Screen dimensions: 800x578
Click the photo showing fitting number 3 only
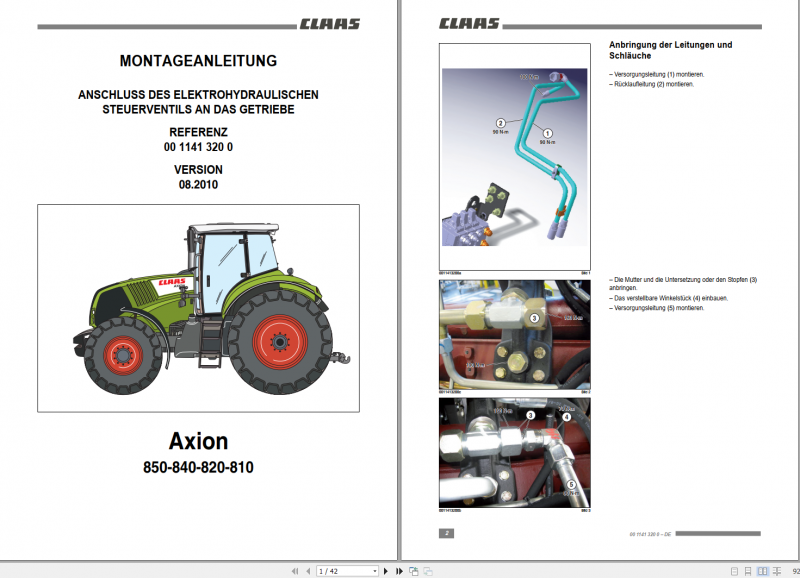[515, 335]
